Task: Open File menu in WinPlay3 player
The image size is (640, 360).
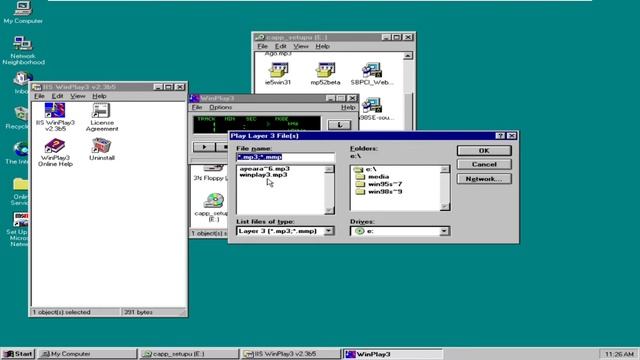Action: 197,107
